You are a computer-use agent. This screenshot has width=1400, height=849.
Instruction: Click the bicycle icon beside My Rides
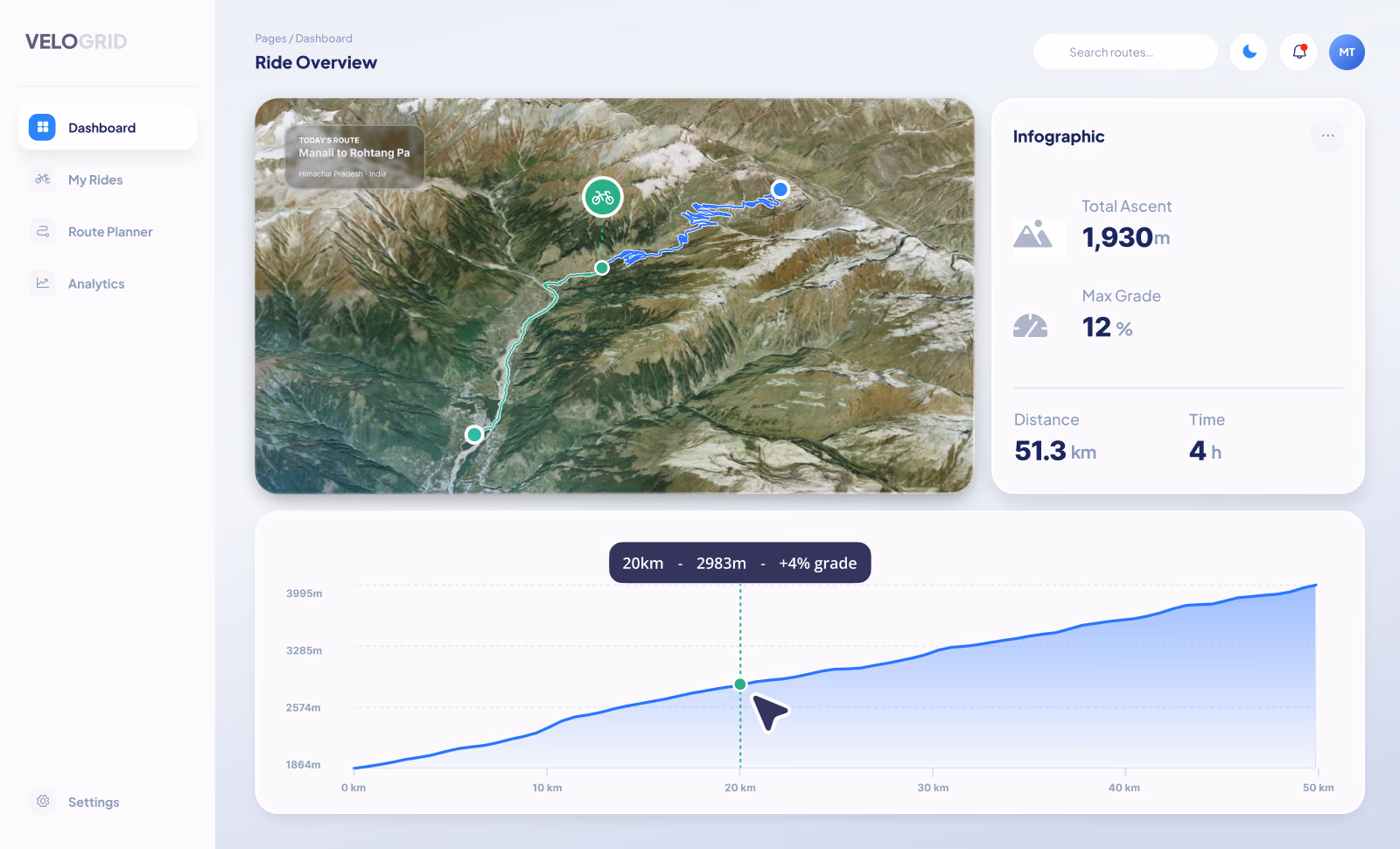click(42, 179)
